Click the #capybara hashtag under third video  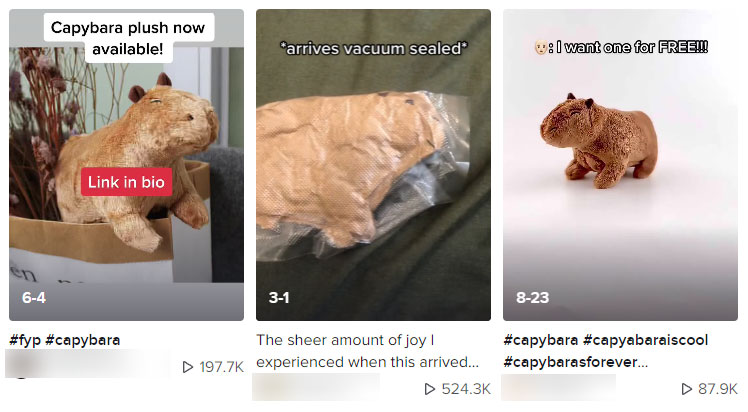541,340
